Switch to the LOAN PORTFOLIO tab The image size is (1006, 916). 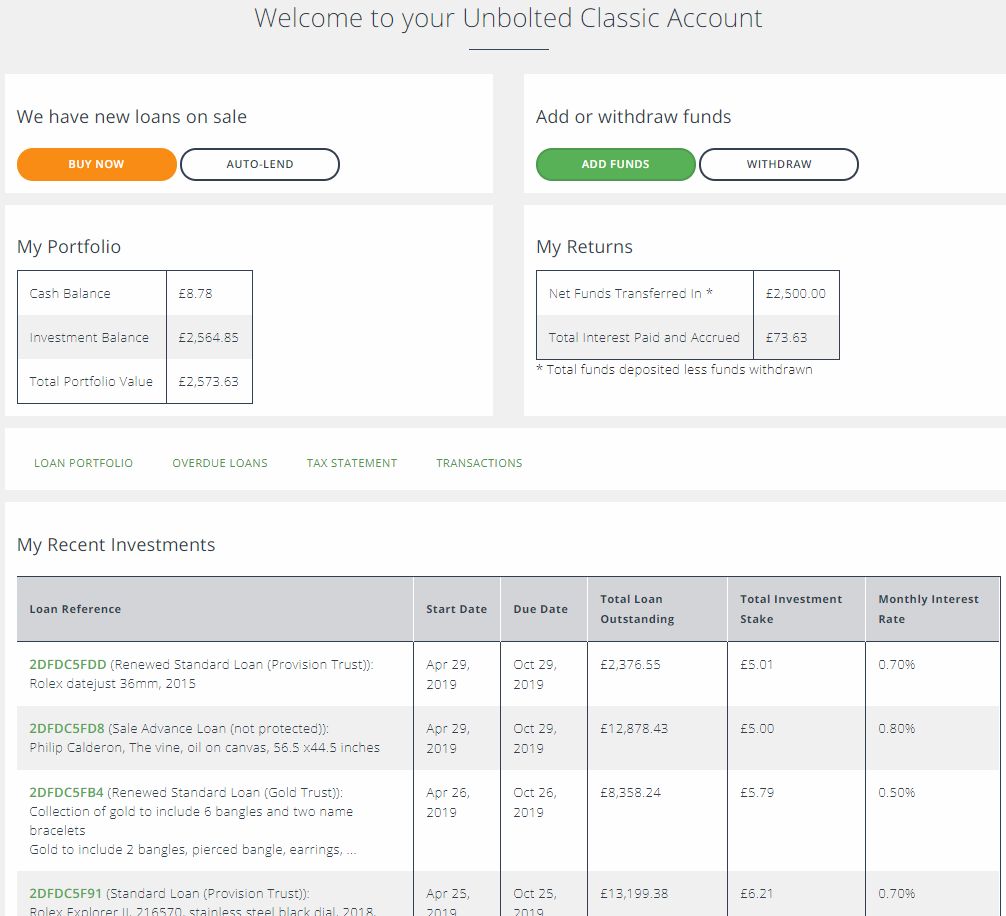coord(83,463)
